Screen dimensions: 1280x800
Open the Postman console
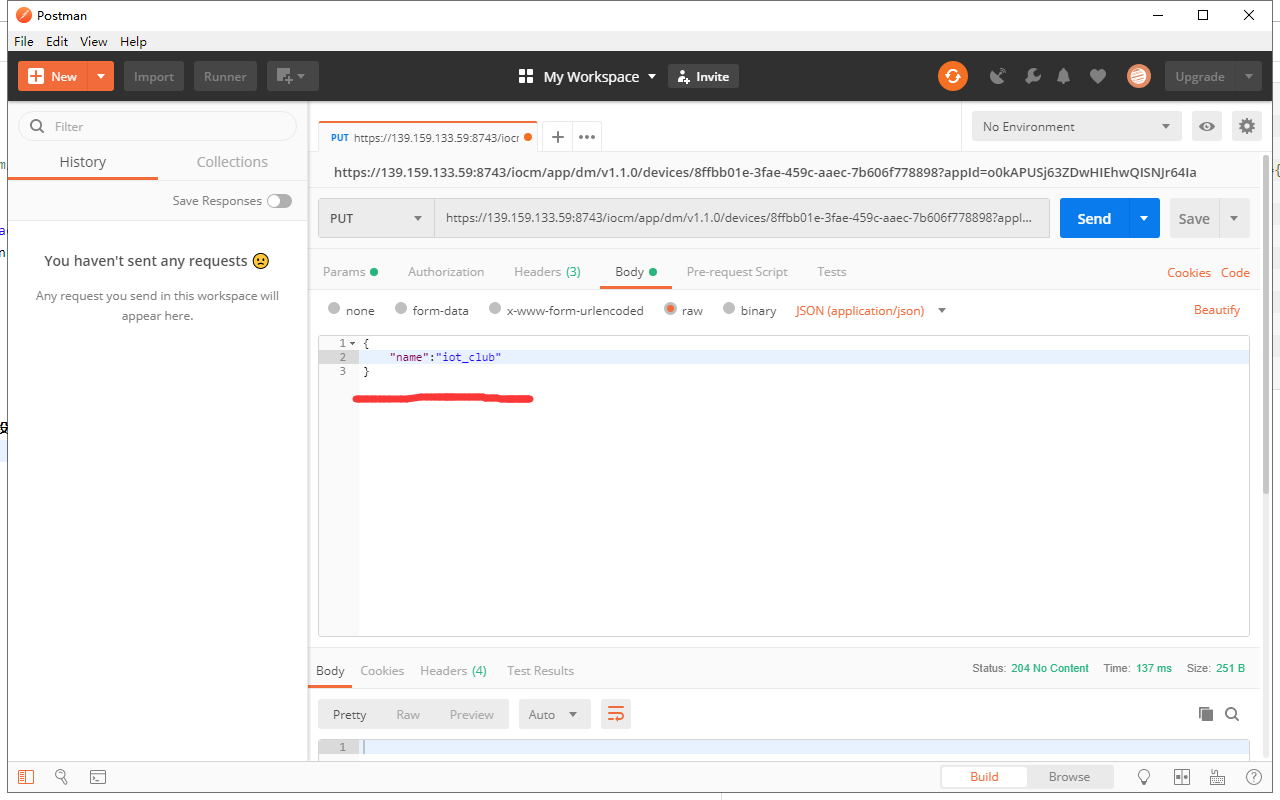coord(98,777)
